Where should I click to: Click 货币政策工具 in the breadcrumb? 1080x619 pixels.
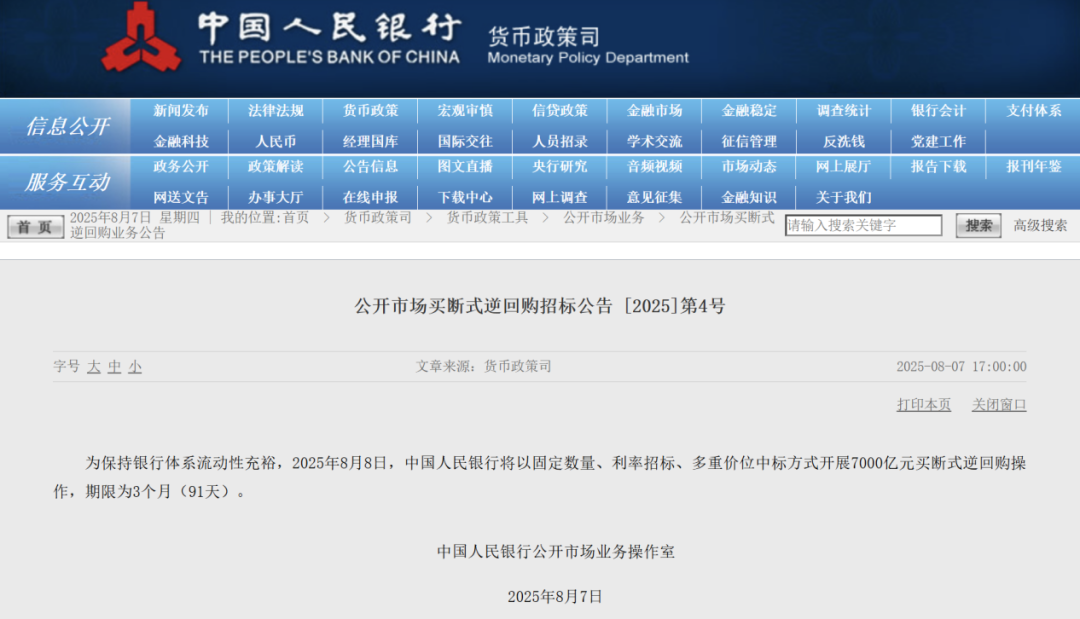(487, 218)
